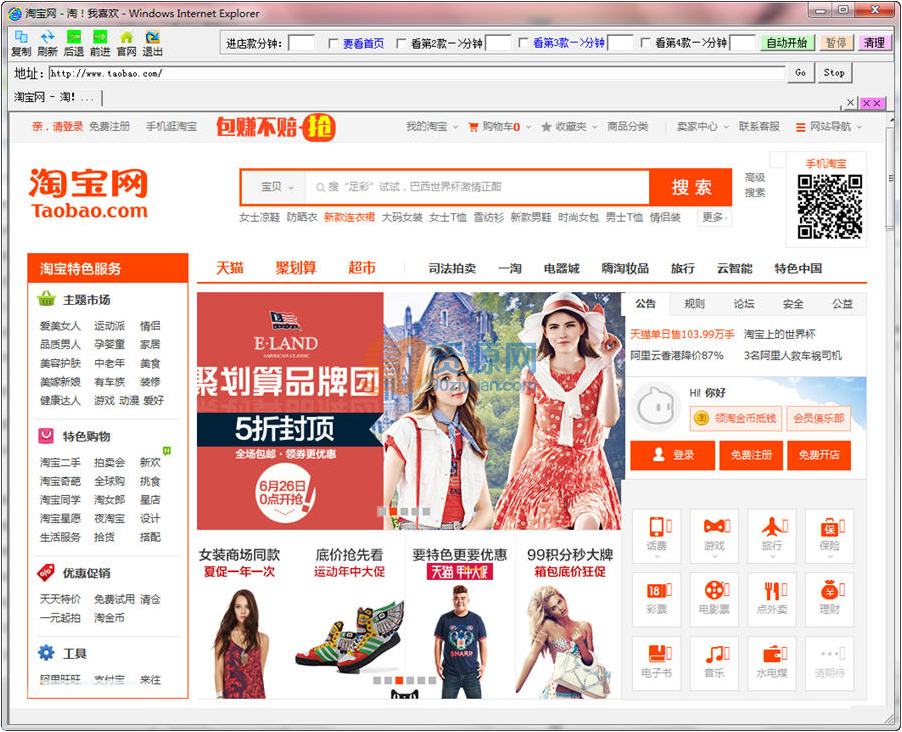The height and width of the screenshot is (732, 902).
Task: Switch to the 公益 tab
Action: click(842, 303)
